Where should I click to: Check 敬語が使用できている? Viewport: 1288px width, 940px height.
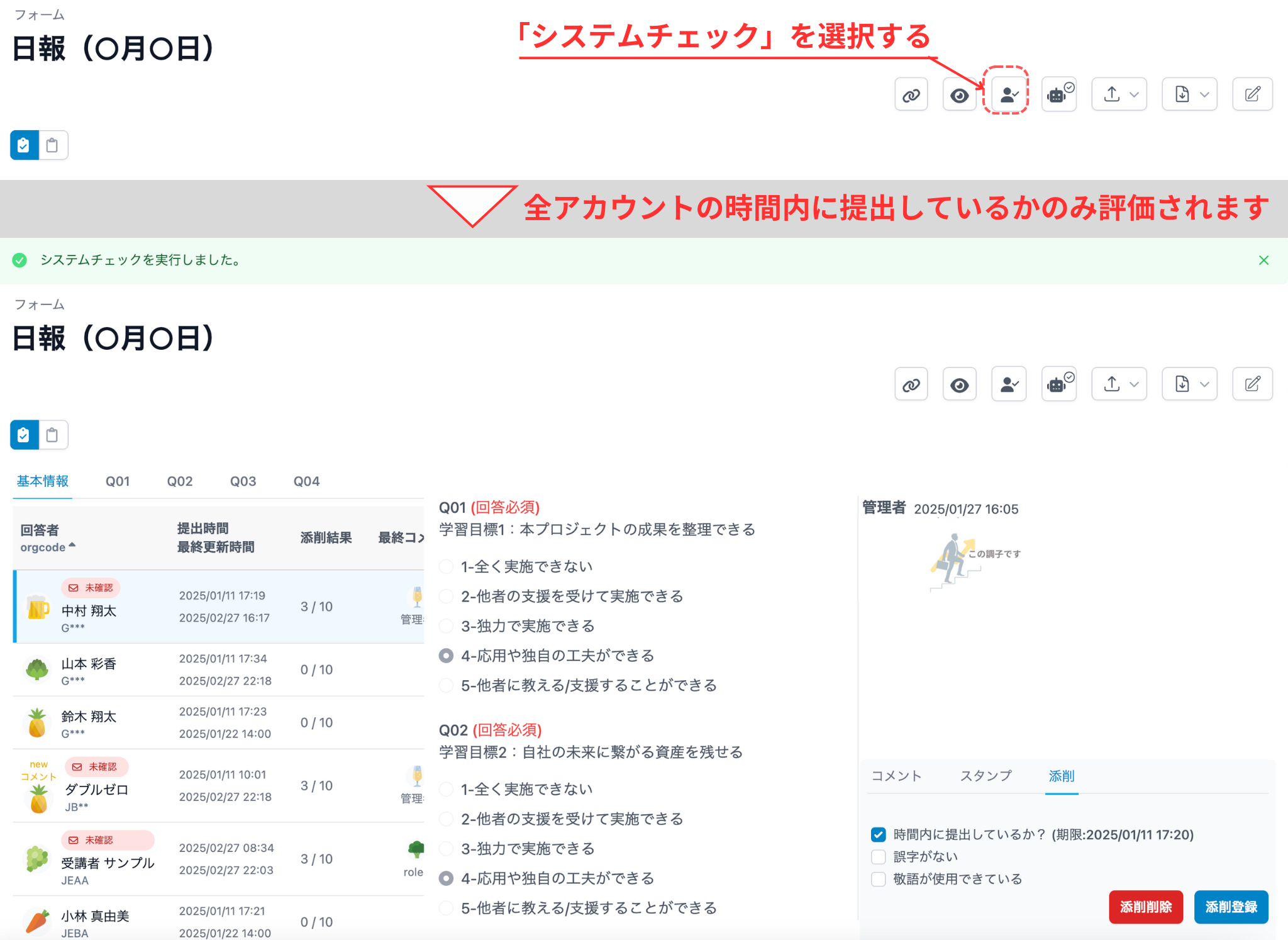coord(878,879)
